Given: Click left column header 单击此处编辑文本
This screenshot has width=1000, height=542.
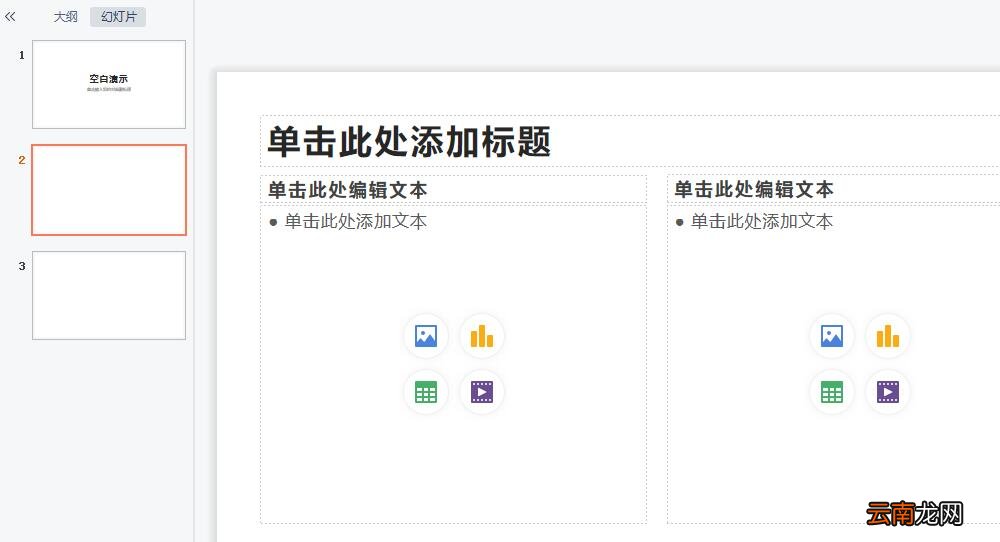Looking at the screenshot, I should click(x=348, y=190).
